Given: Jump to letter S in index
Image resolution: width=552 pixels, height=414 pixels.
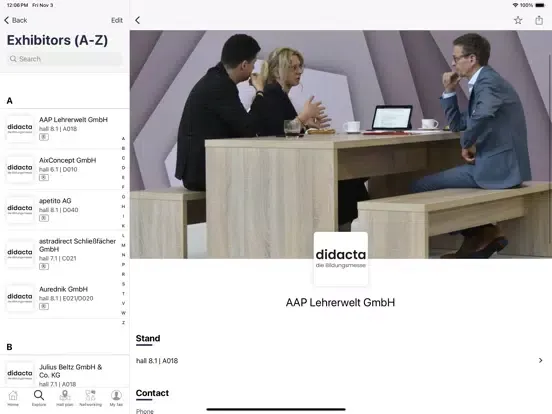Looking at the screenshot, I should pos(123,284).
